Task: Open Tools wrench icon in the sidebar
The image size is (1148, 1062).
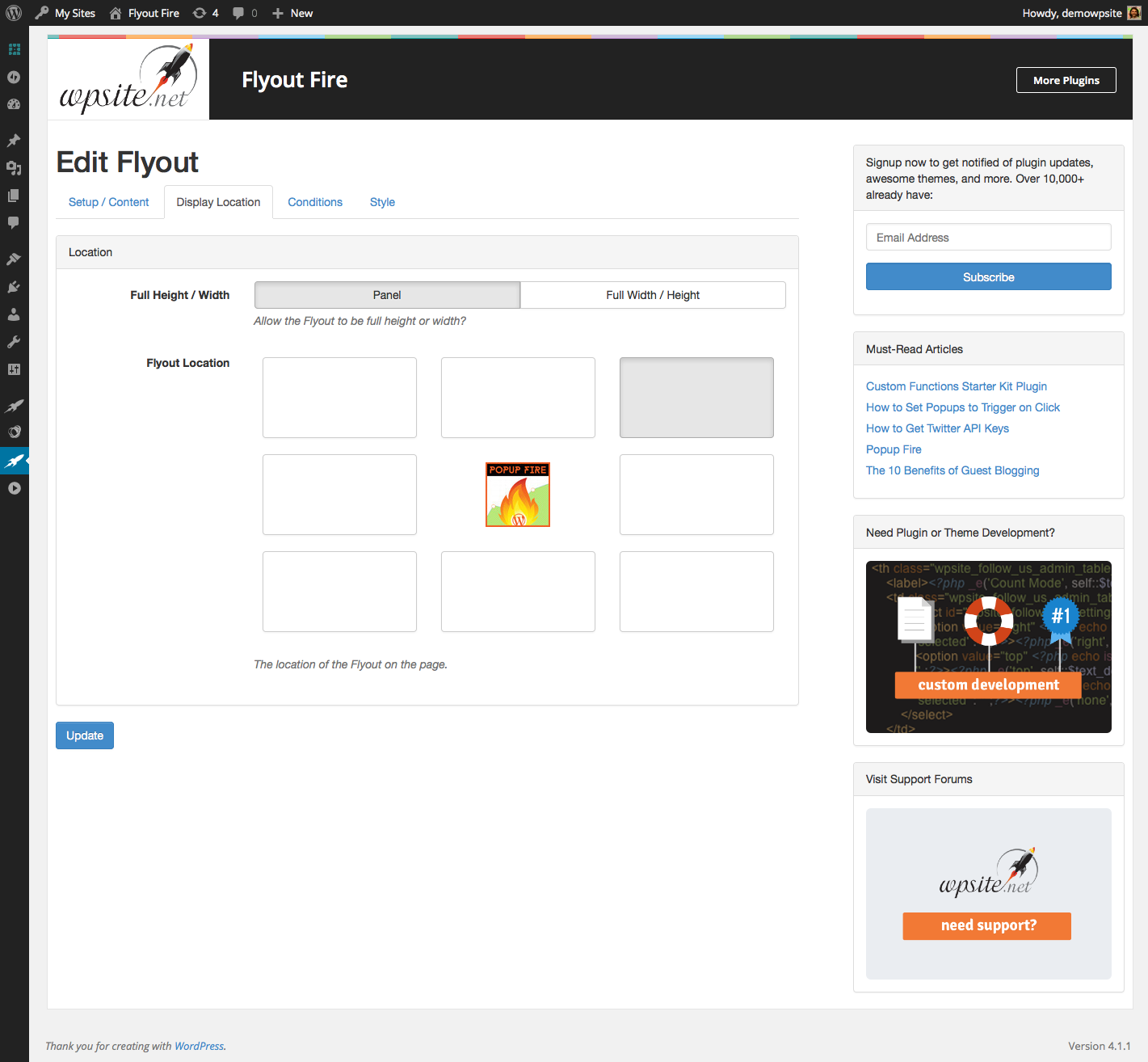Action: click(x=14, y=342)
